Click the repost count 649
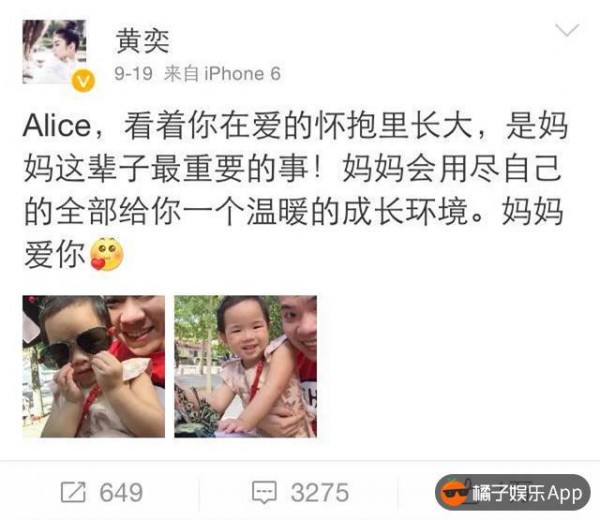The height and width of the screenshot is (520, 600). coord(121,492)
